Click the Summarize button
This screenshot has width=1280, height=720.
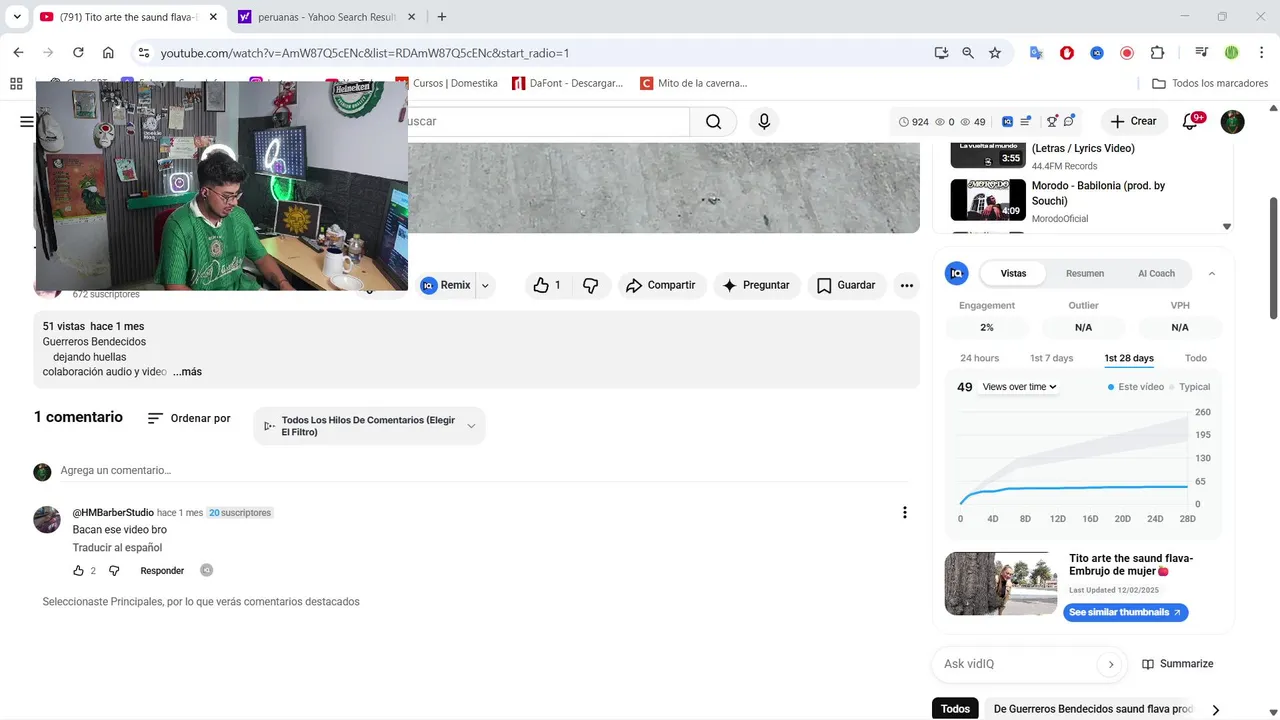tap(1178, 664)
